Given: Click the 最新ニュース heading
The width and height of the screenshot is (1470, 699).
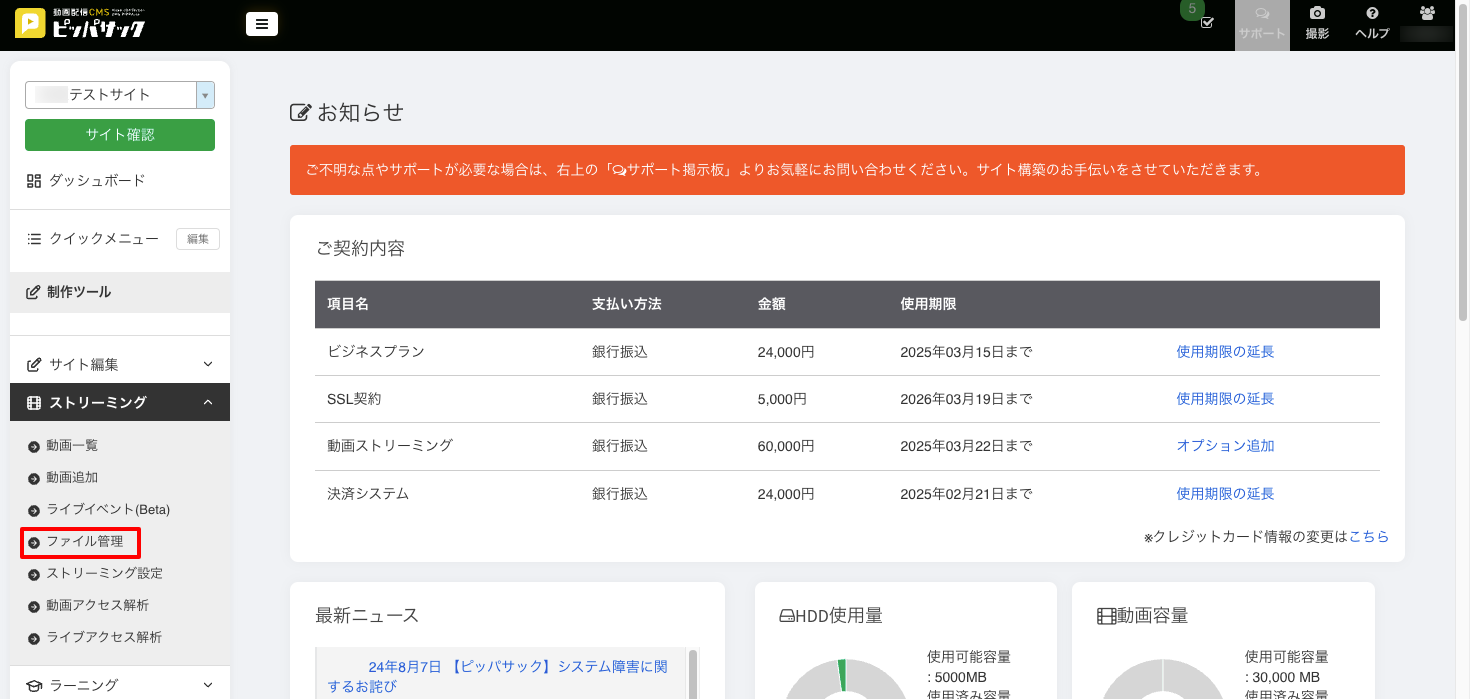Looking at the screenshot, I should [367, 616].
